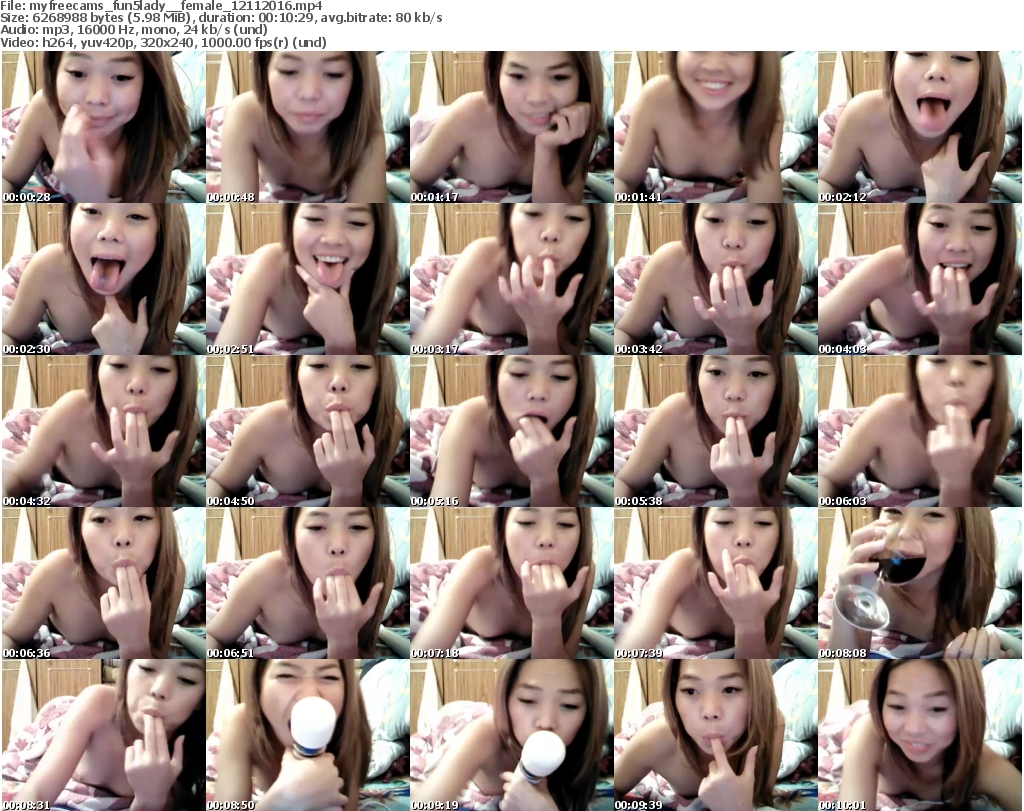Viewport: 1024px width, 811px height.
Task: Click the 'Video: h264, yuv420p' line
Action: coord(163,42)
